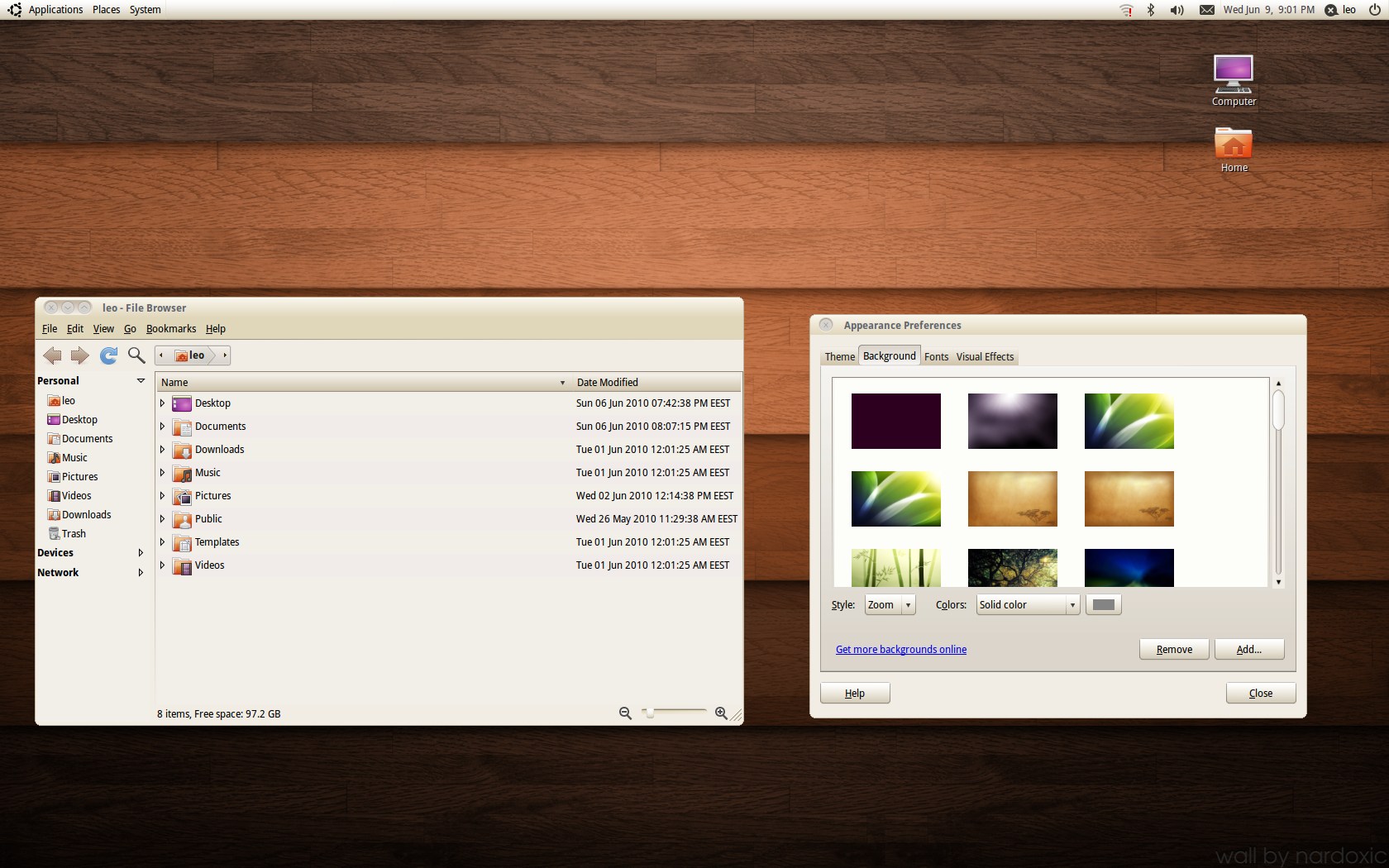Select Videos in the sidebar

(69, 496)
